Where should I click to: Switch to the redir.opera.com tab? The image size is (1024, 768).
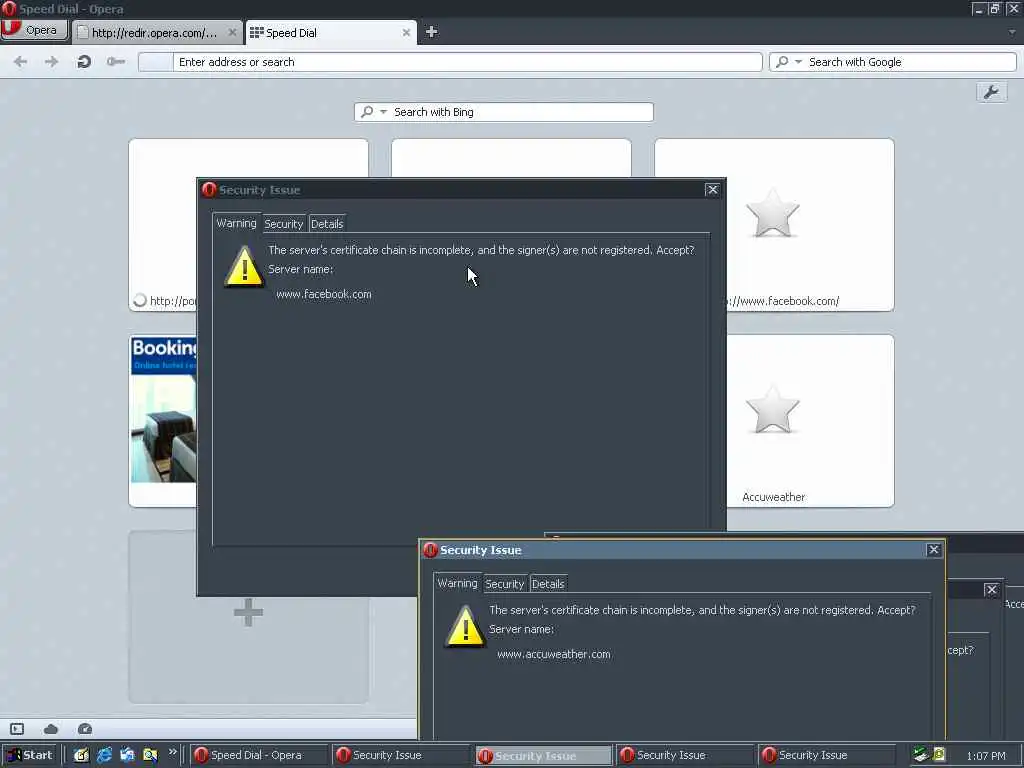coord(155,33)
